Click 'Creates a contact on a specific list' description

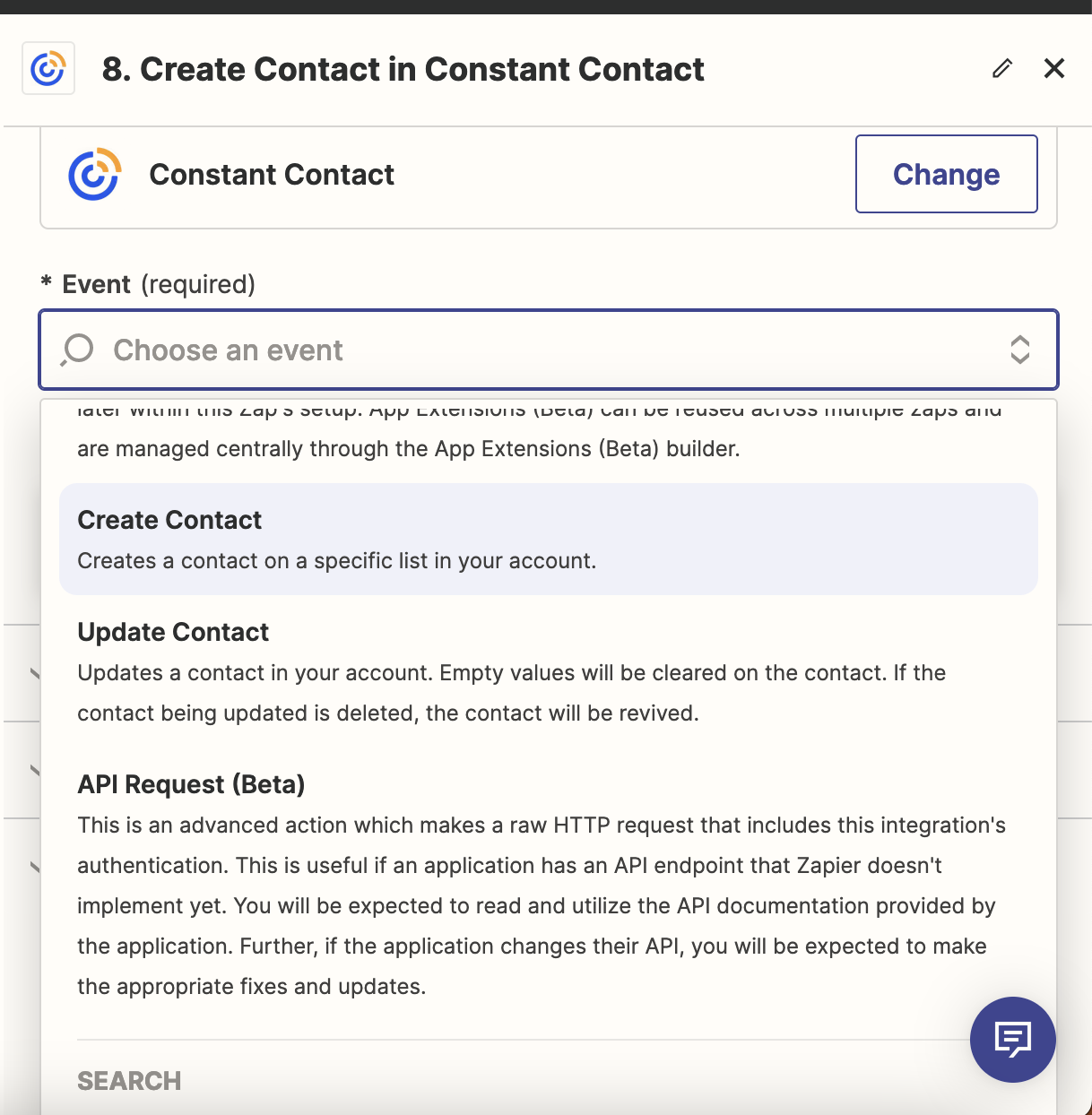point(337,561)
